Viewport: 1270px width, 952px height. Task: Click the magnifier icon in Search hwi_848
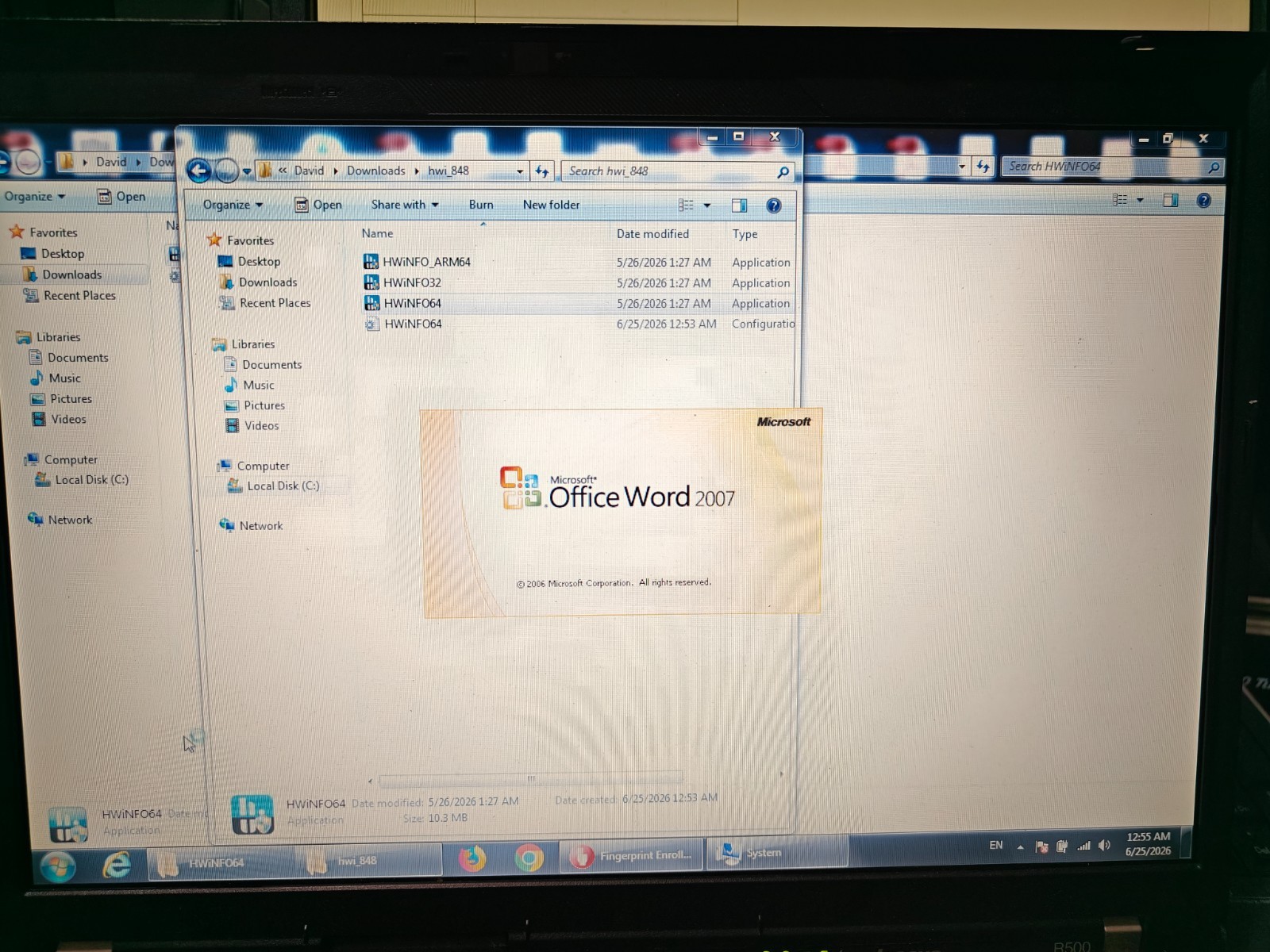[783, 172]
